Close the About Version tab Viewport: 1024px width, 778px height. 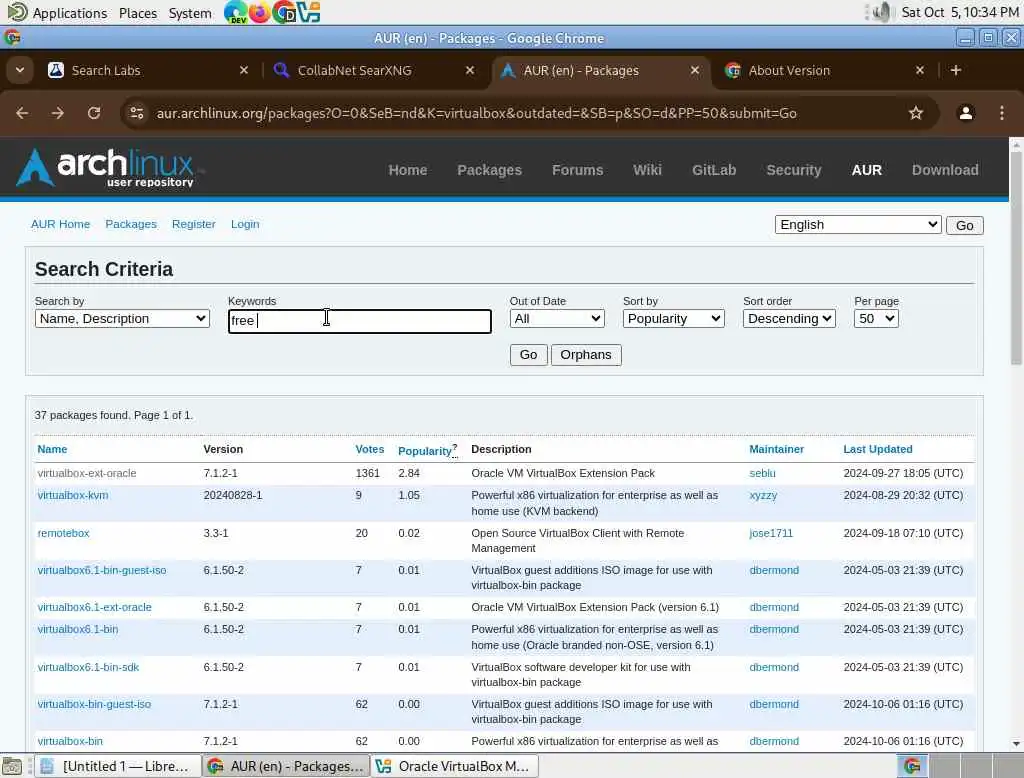click(920, 70)
